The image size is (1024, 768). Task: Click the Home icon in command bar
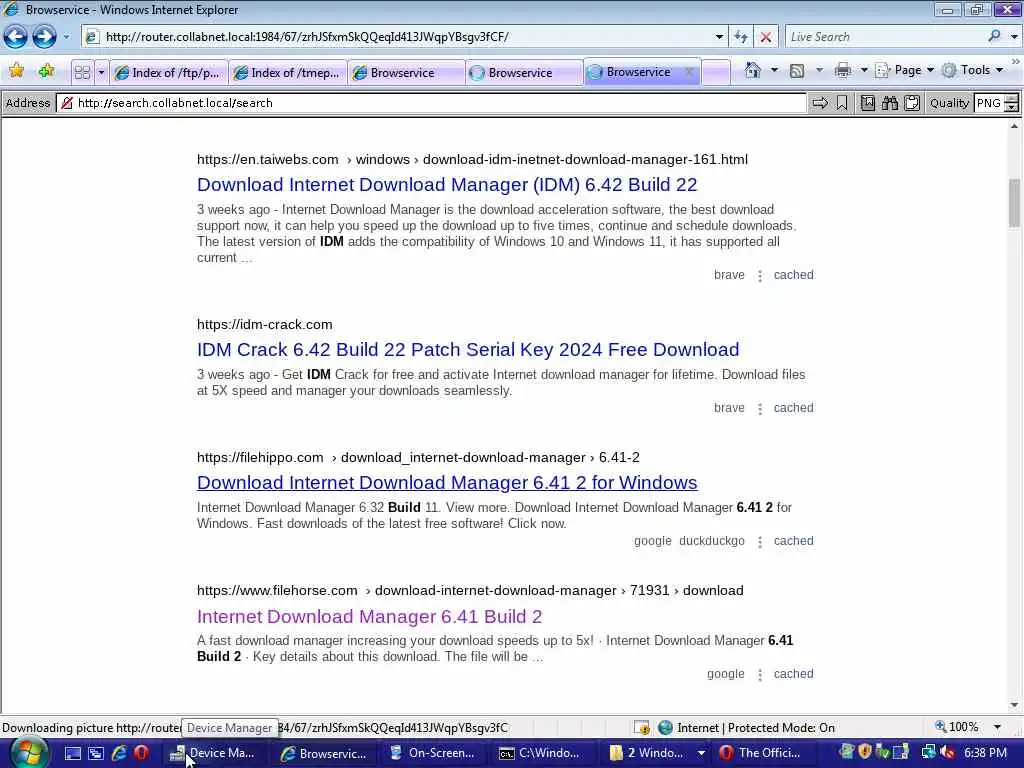tap(752, 71)
